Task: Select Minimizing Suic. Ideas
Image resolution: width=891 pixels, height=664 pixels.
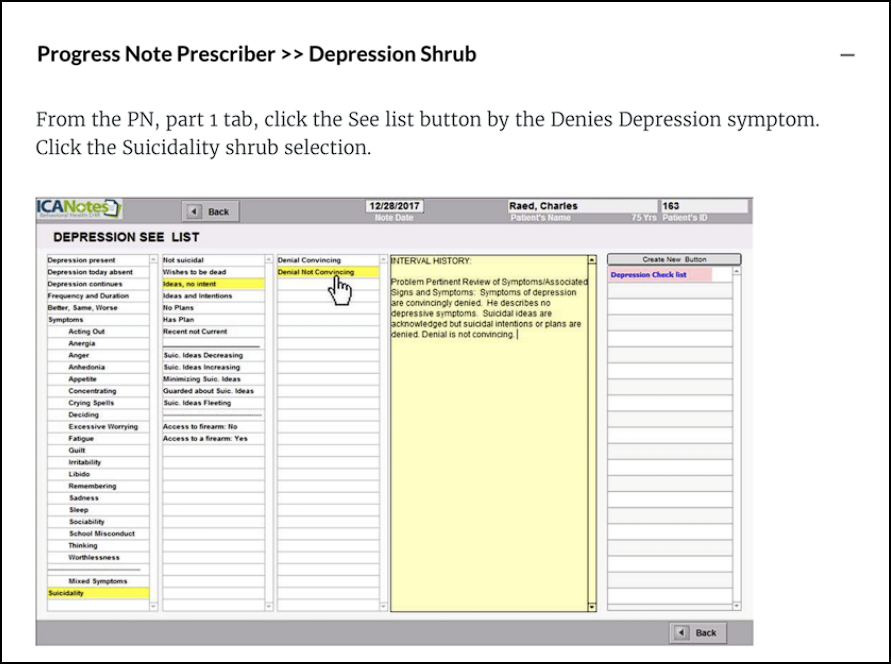Action: click(x=214, y=379)
